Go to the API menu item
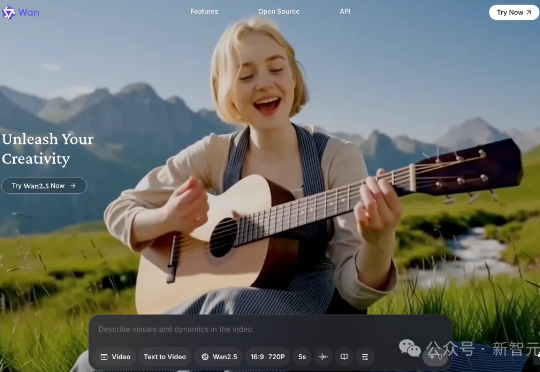The image size is (540, 372). (345, 12)
